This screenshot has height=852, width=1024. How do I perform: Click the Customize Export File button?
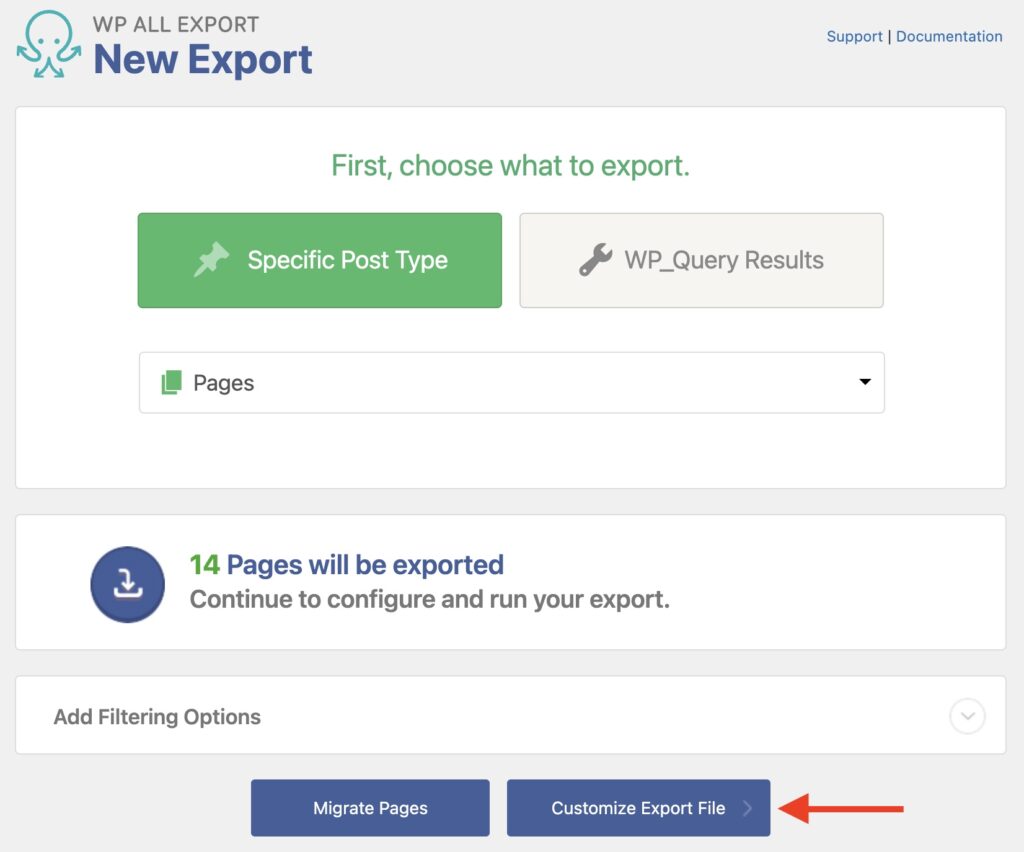click(x=638, y=807)
